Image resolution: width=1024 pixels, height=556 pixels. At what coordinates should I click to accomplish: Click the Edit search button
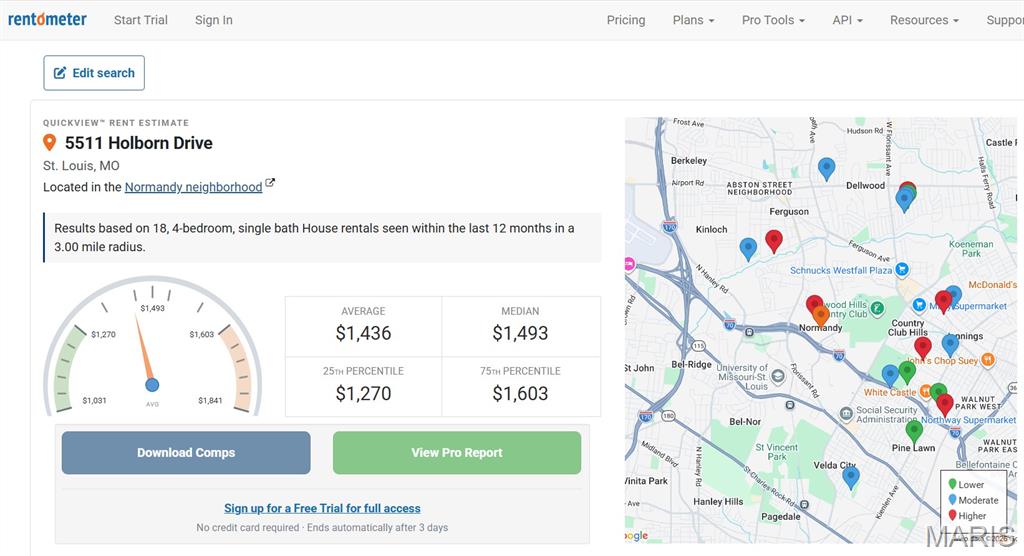click(x=94, y=73)
